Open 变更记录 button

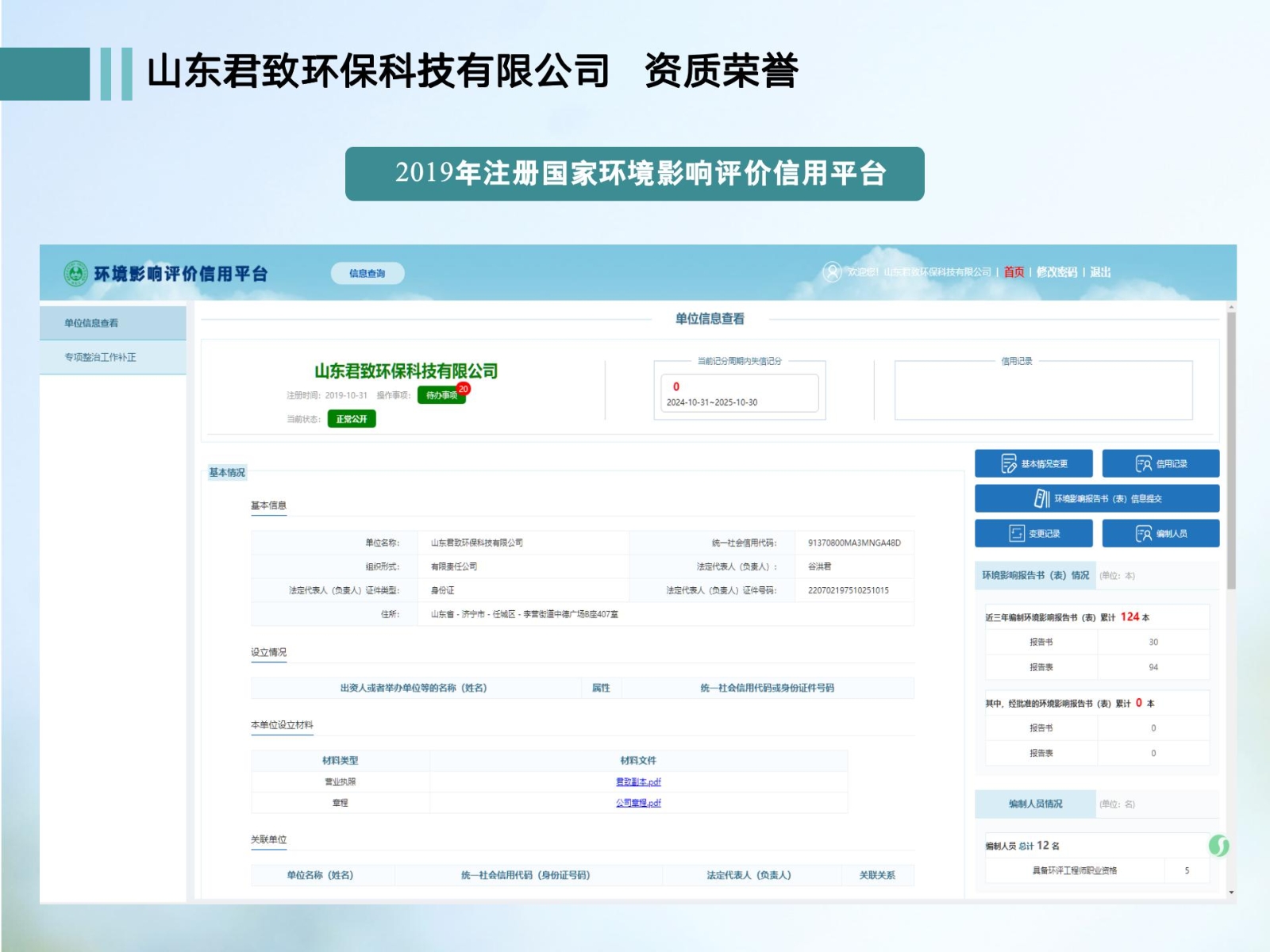coord(1033,533)
